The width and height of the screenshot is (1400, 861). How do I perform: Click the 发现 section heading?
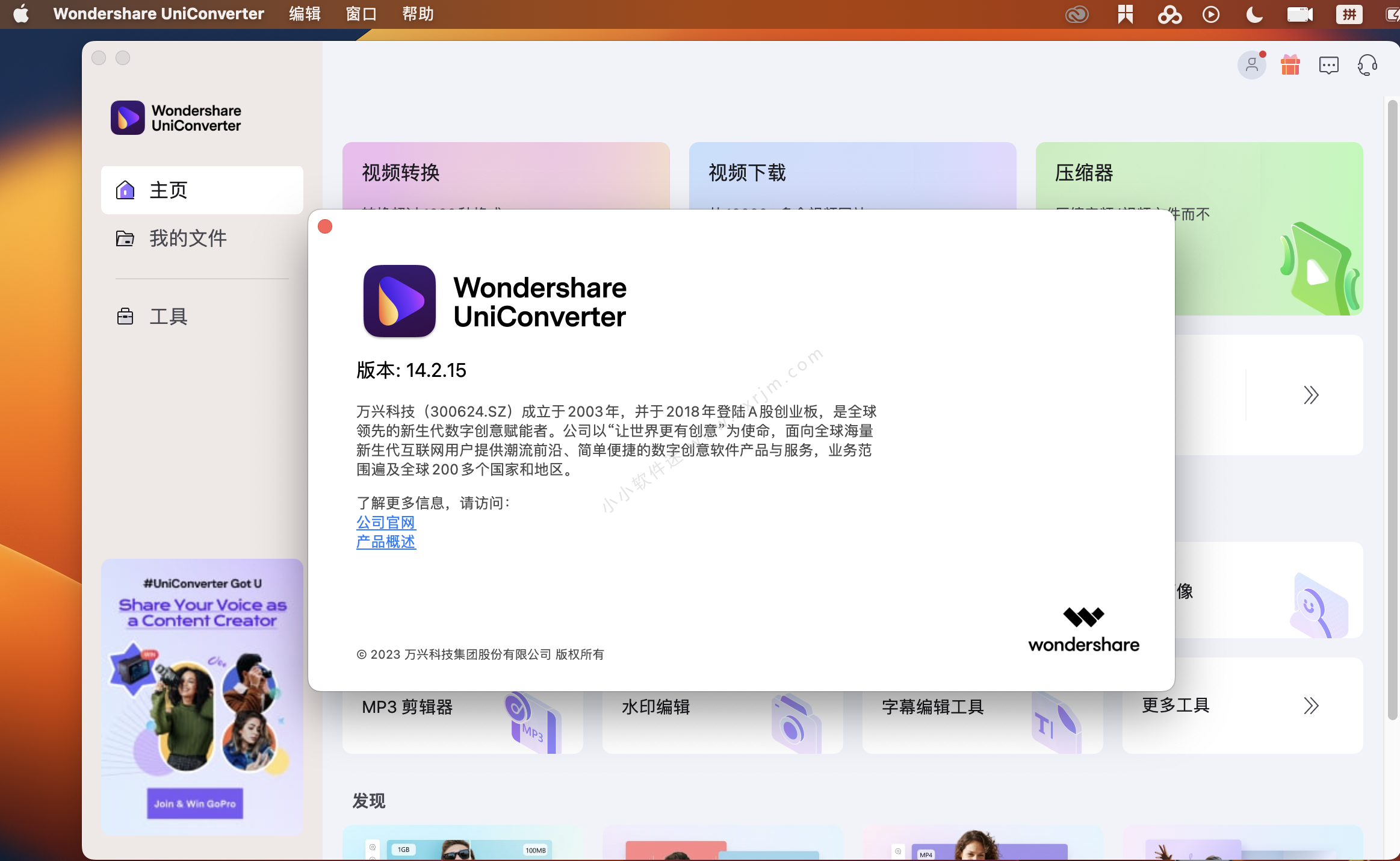point(368,801)
